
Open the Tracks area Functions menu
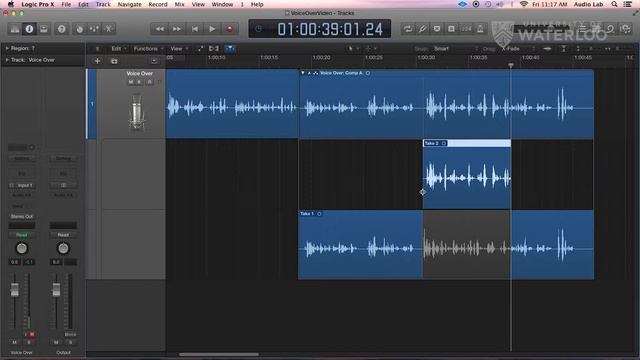tap(148, 49)
